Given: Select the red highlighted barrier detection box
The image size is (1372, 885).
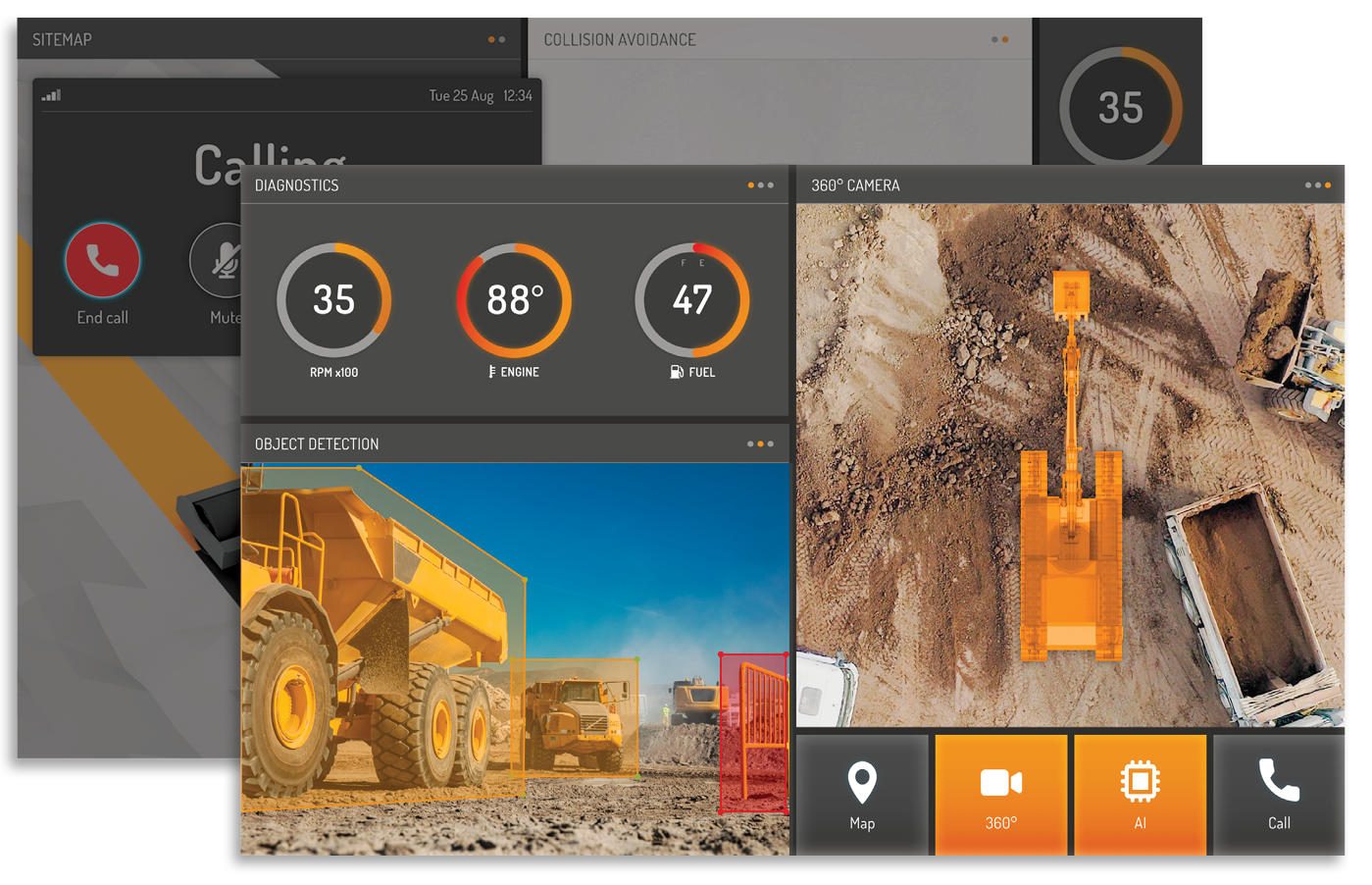Looking at the screenshot, I should coord(753,732).
